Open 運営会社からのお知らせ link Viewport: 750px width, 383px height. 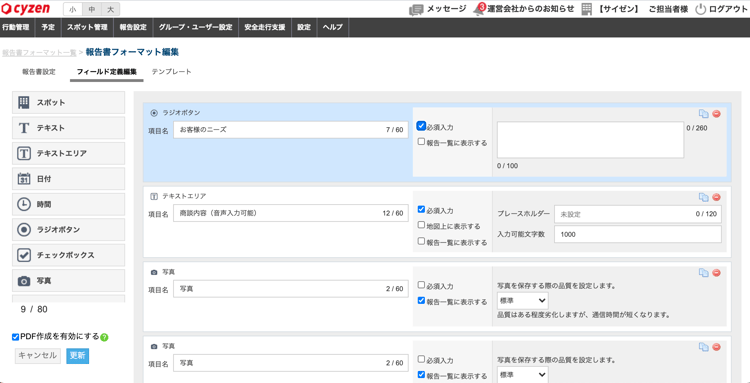[x=530, y=9]
